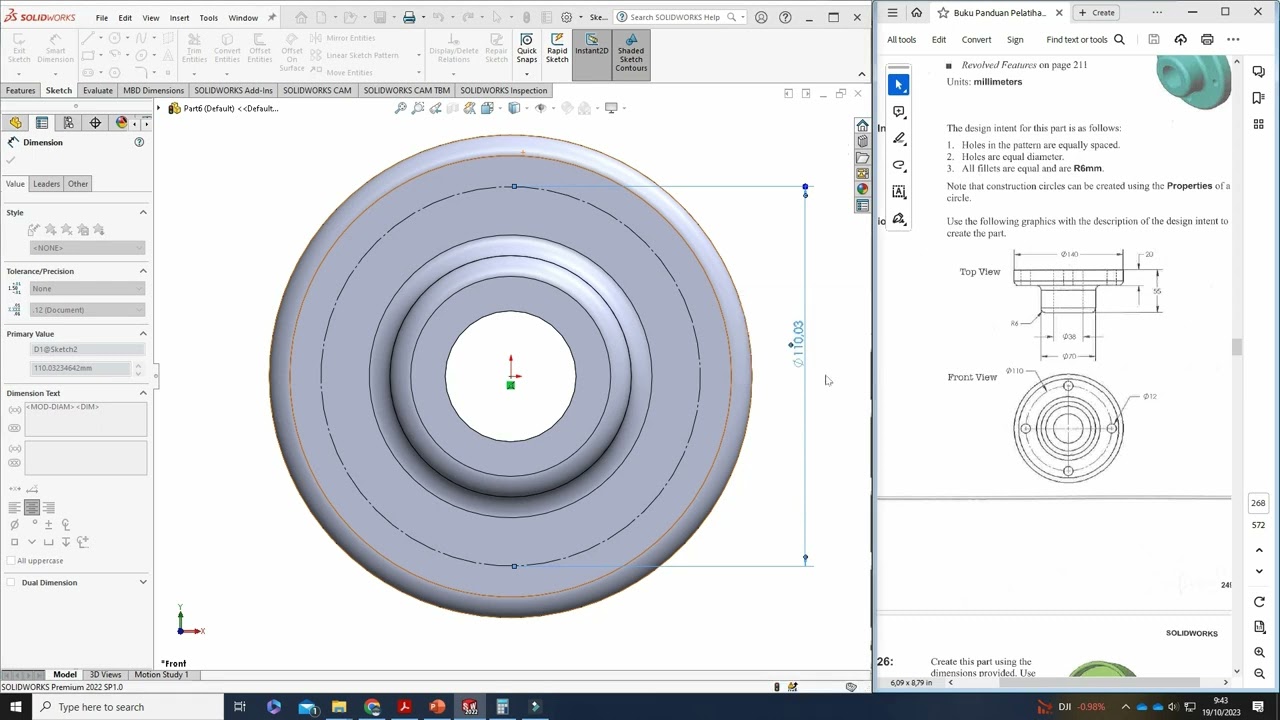Select Left Justify for dimension text

[x=15, y=508]
